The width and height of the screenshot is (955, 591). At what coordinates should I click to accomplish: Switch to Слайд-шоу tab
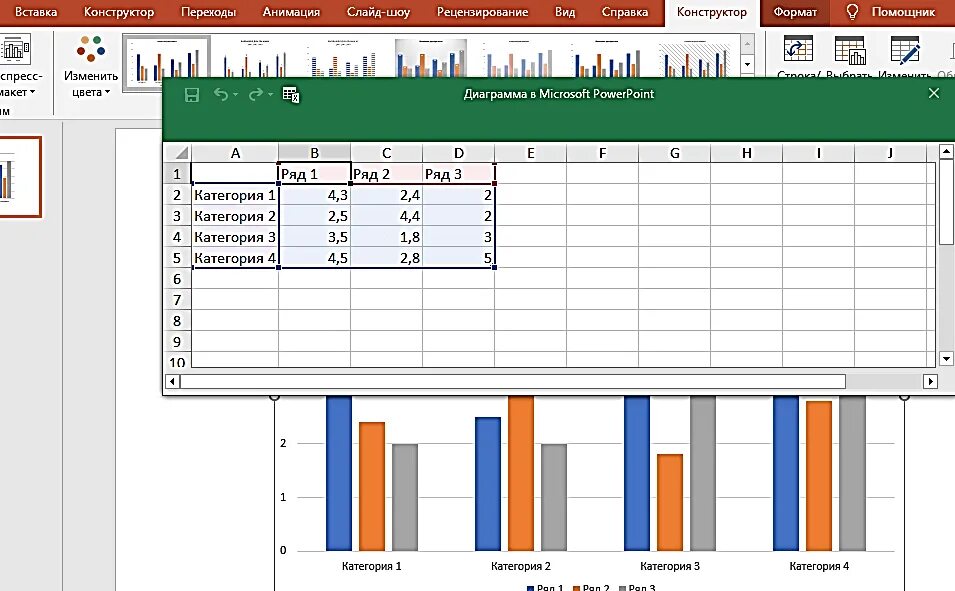point(378,12)
